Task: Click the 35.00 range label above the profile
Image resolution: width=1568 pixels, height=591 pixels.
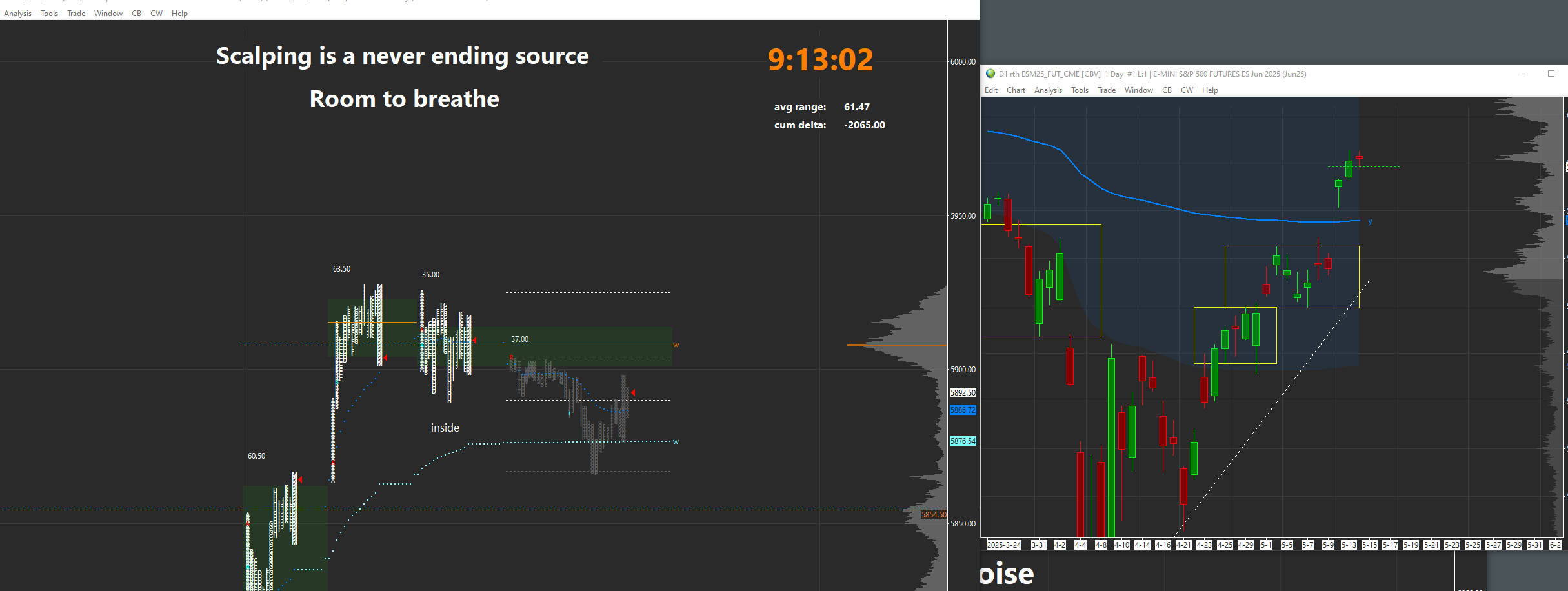Action: pos(430,275)
